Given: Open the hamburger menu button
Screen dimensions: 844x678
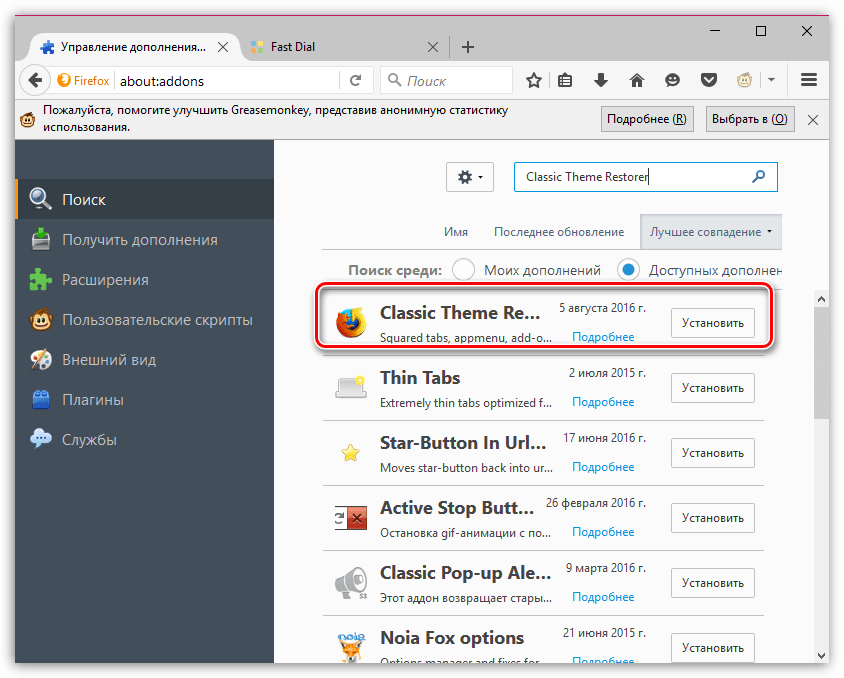Looking at the screenshot, I should click(809, 80).
